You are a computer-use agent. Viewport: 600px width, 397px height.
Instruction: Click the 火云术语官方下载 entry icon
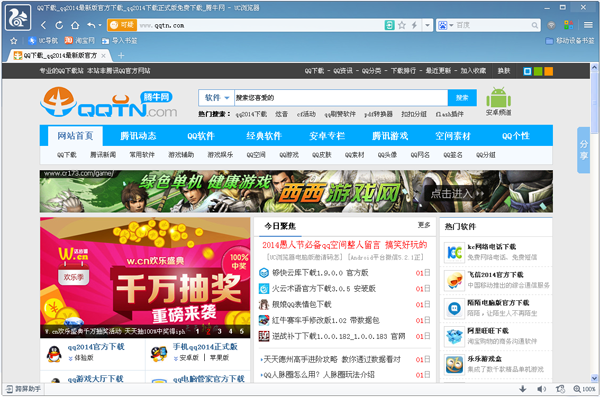pos(264,289)
